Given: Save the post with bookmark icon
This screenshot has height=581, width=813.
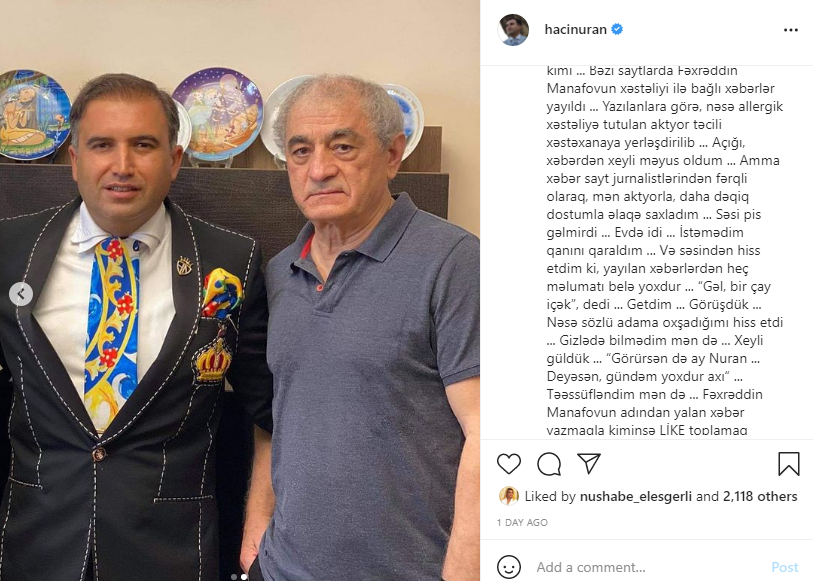Looking at the screenshot, I should coord(789,463).
